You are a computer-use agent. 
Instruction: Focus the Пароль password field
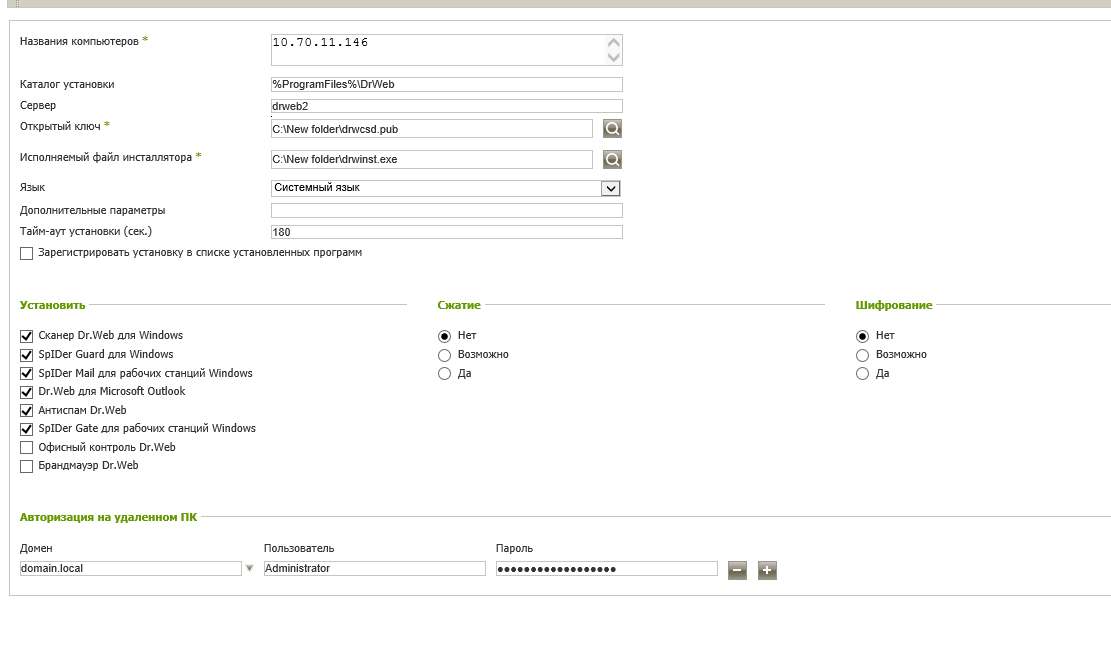pos(607,568)
